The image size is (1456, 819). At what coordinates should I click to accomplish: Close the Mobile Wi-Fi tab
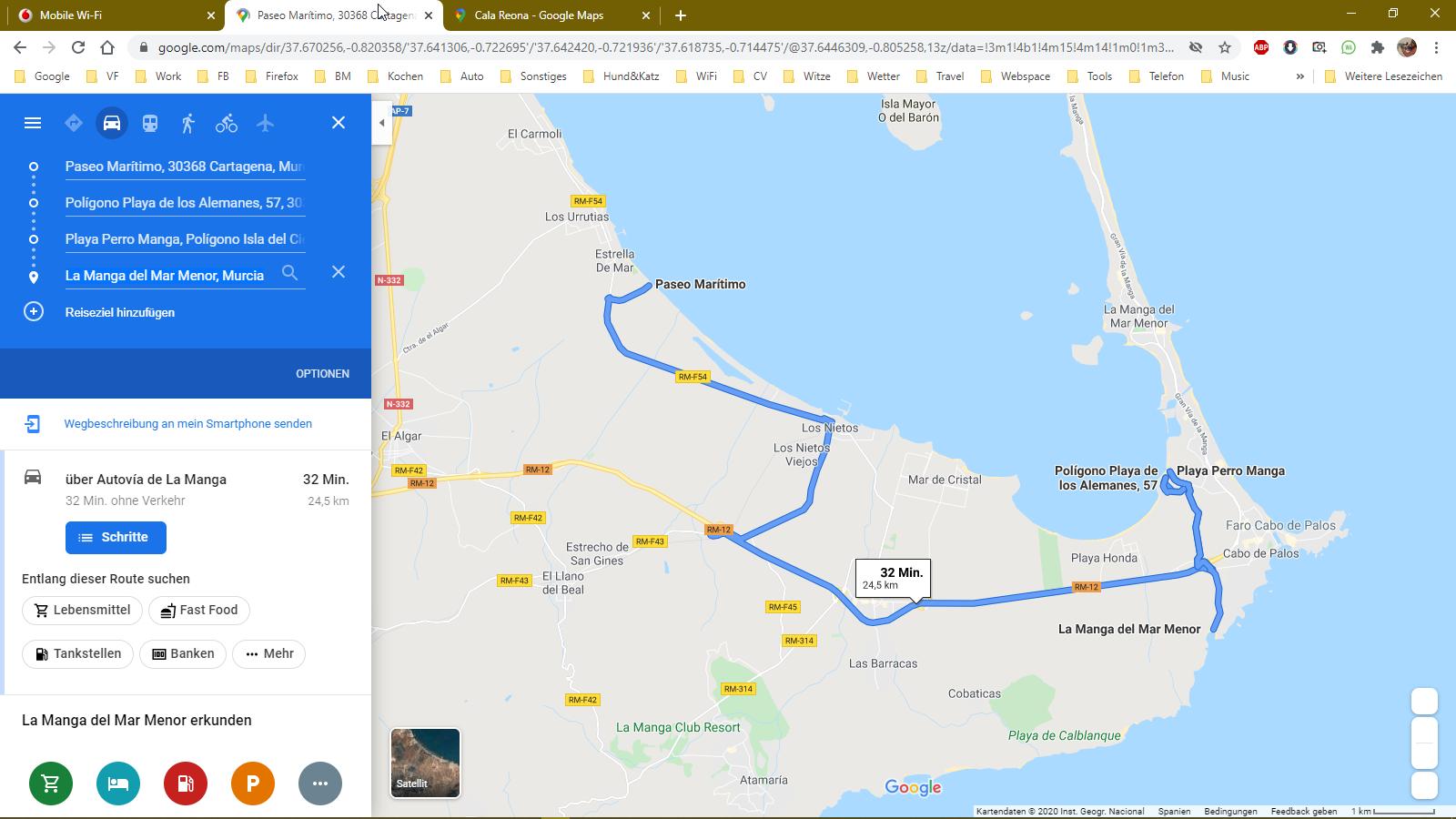(211, 15)
